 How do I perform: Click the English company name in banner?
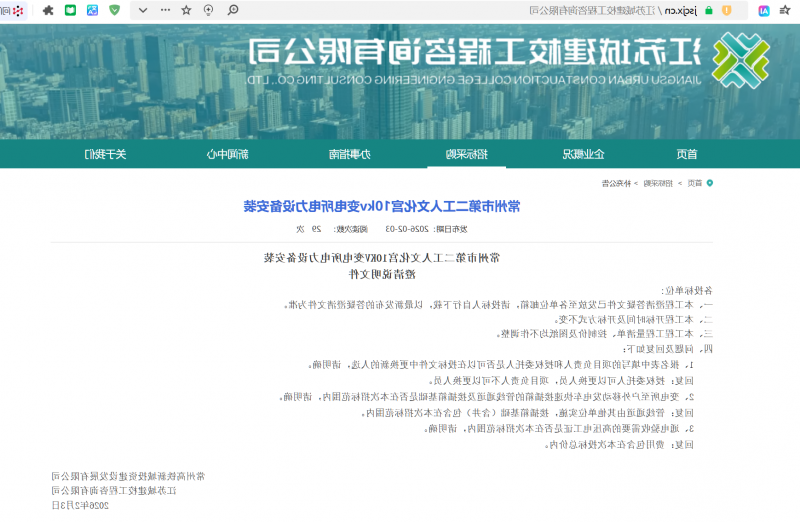474,80
